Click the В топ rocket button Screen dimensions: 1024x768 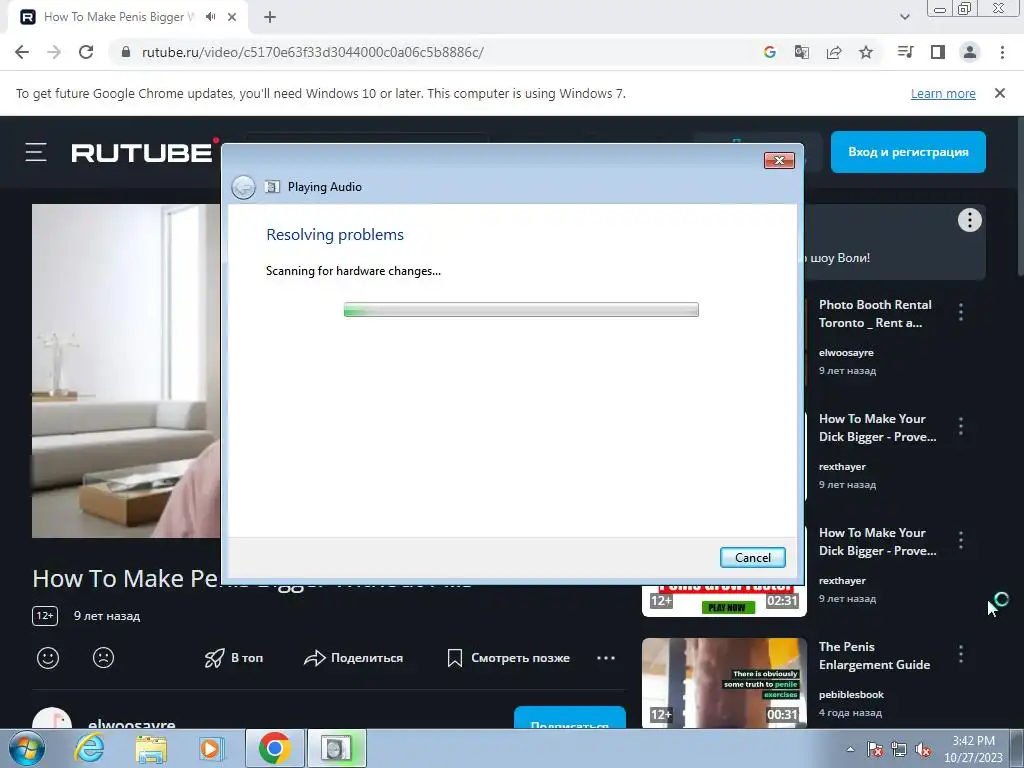[234, 658]
